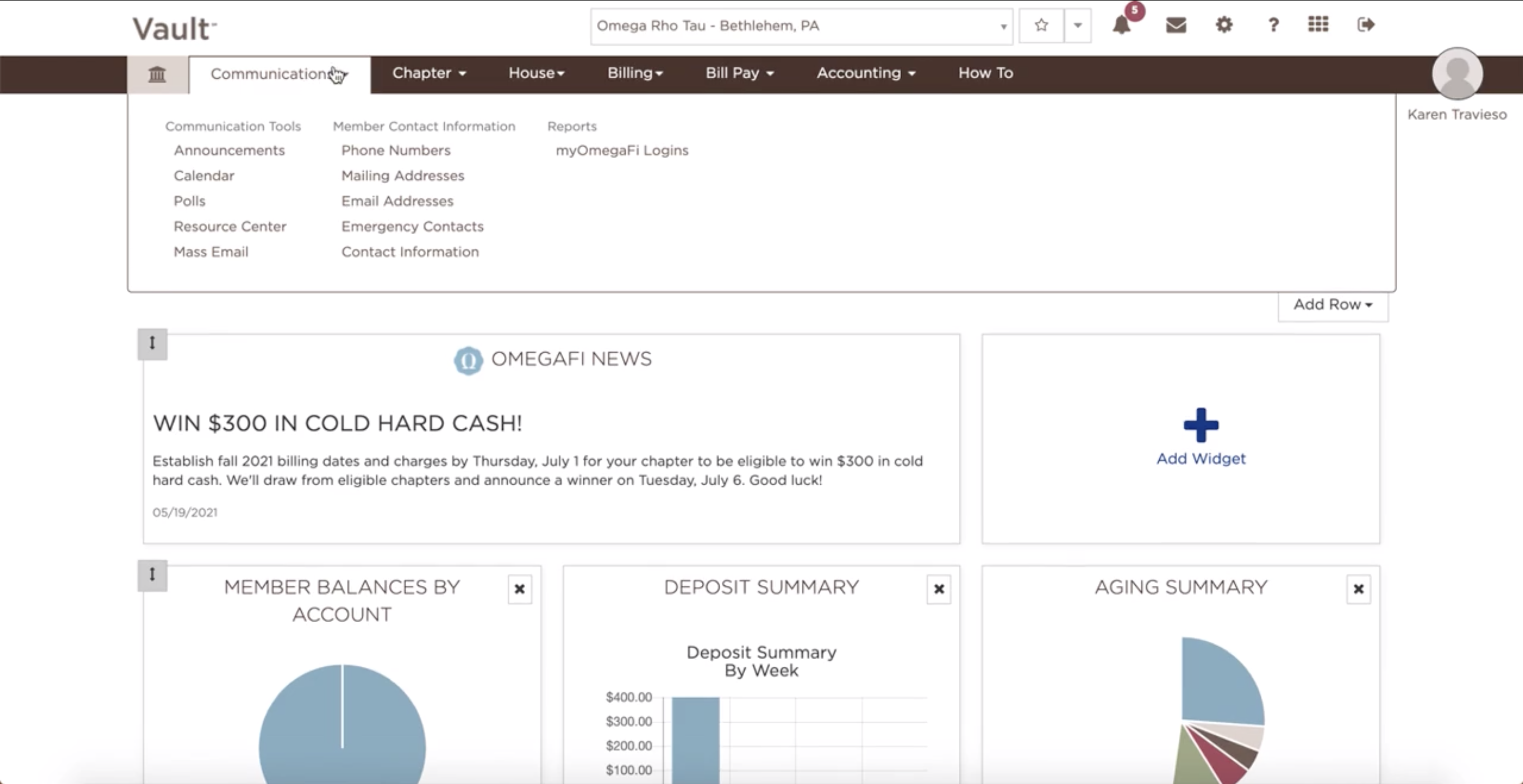Select the Mass Email link
Screen dimensions: 1523x784
pyautogui.click(x=211, y=252)
